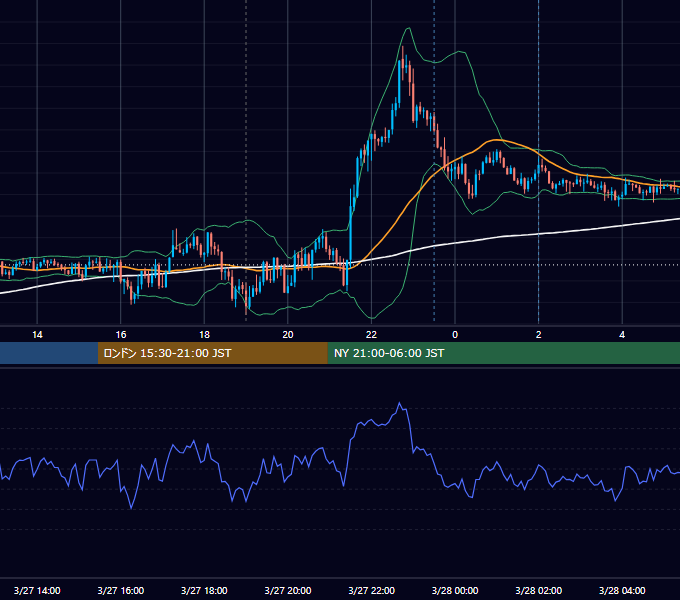Click the 3/27 16:00 label on the lower axis

[121, 590]
